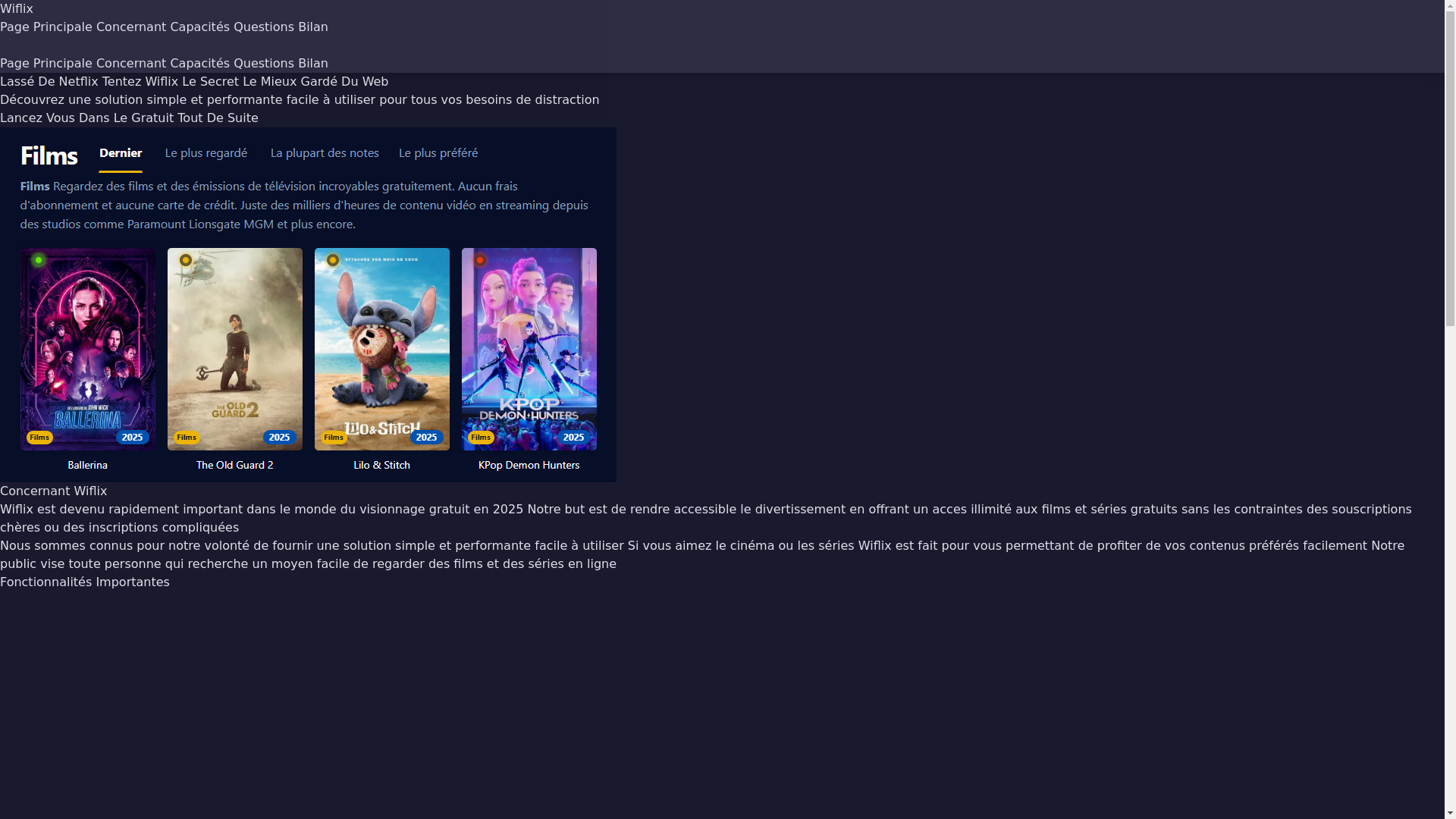
Task: Click the heading 'Lassé De Netflix Tentez Wiflix'
Action: pos(194,82)
